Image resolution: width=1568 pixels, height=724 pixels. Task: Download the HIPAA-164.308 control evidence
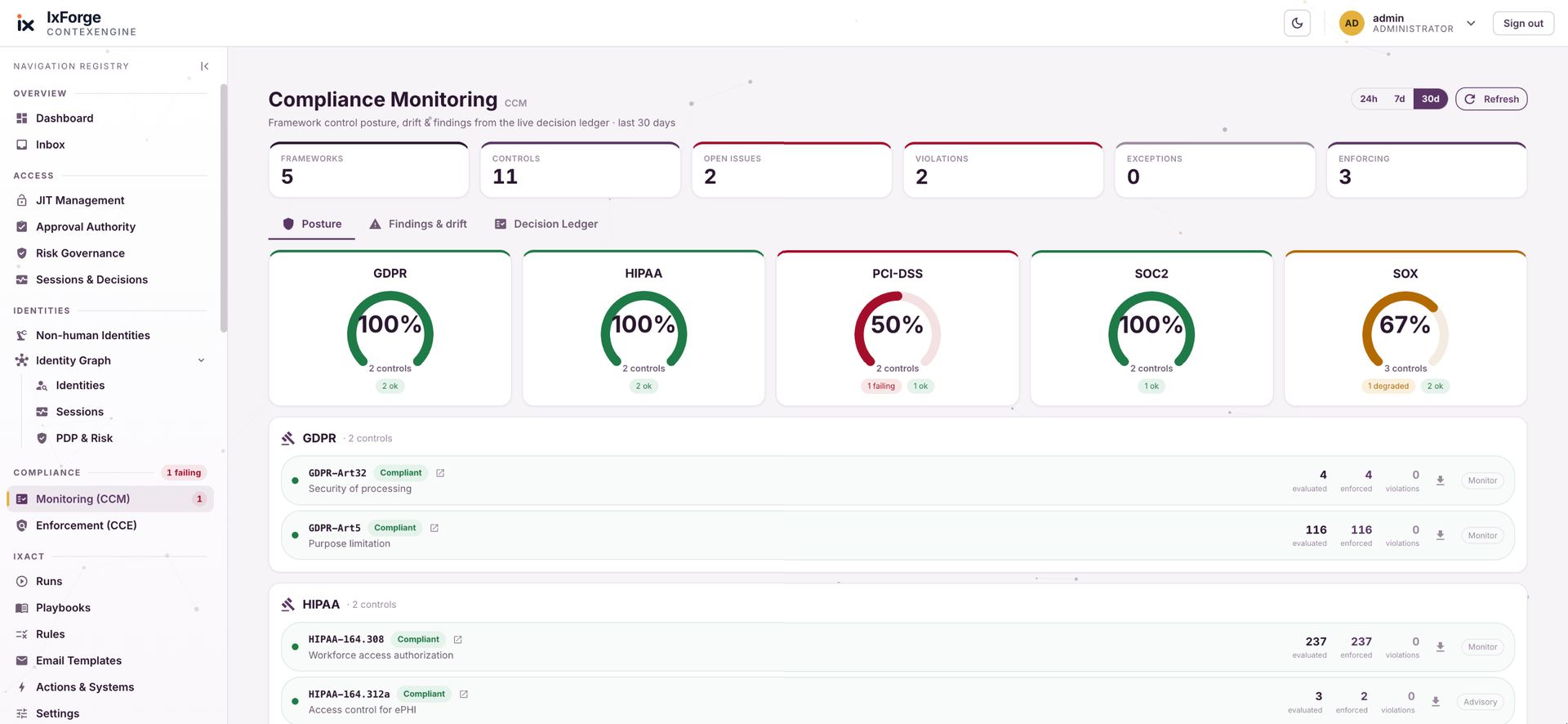1441,647
